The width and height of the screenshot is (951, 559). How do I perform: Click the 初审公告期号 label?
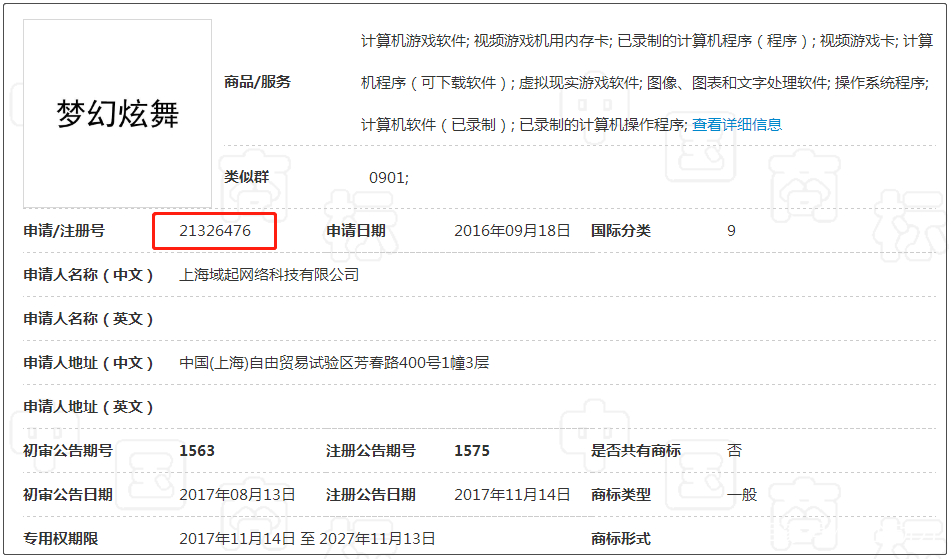click(x=68, y=450)
